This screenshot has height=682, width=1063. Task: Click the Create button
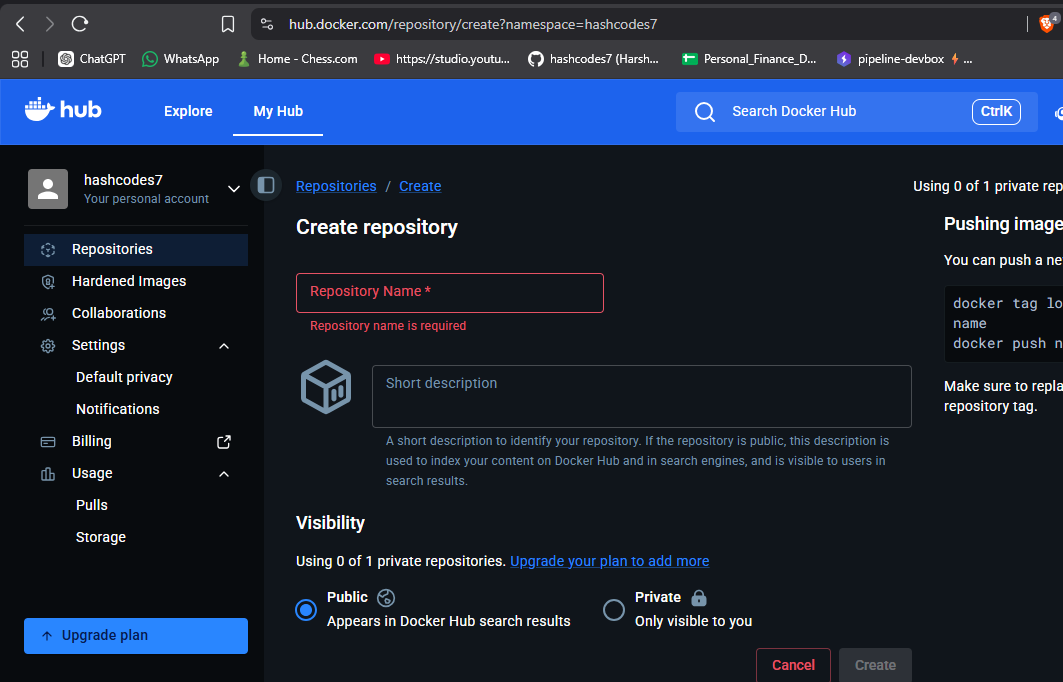coord(875,665)
